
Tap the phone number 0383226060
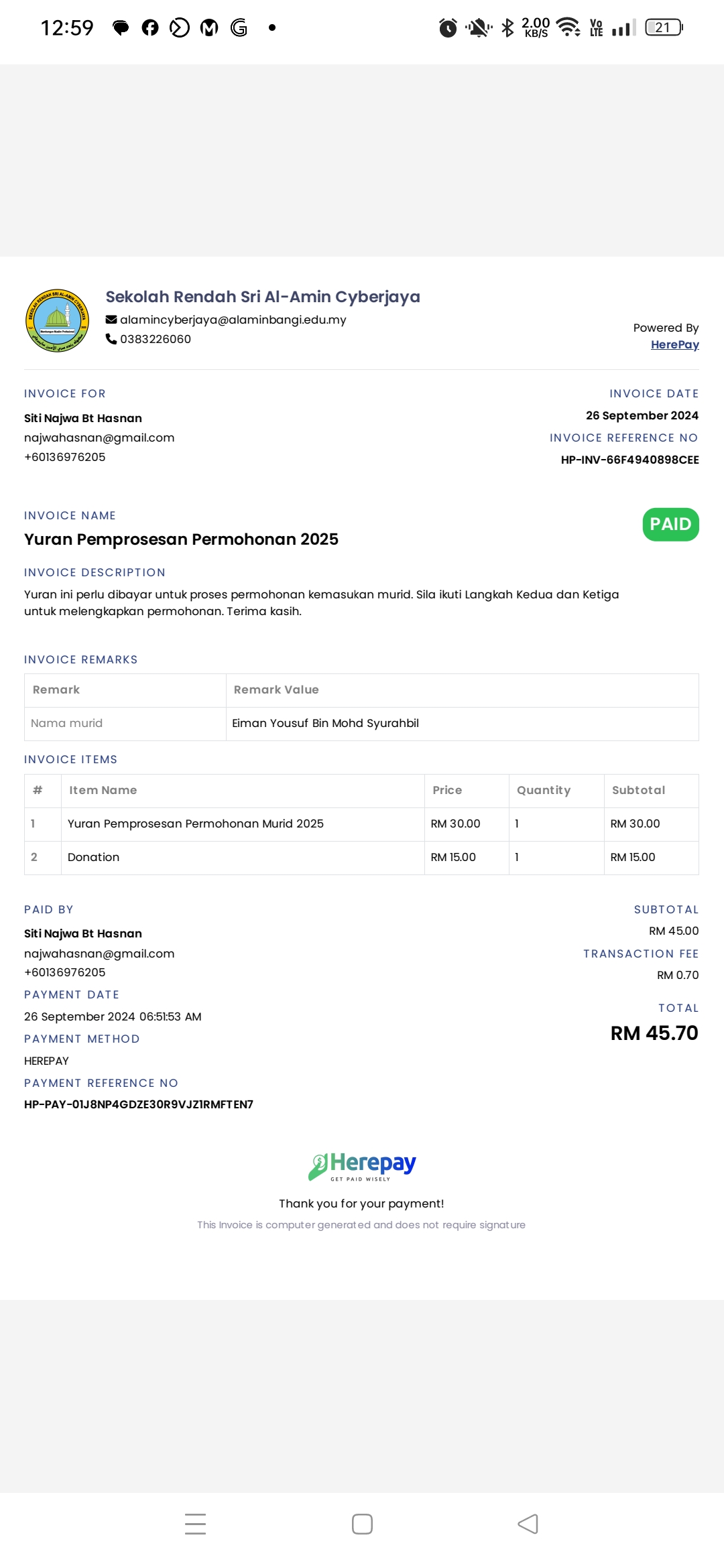[156, 339]
